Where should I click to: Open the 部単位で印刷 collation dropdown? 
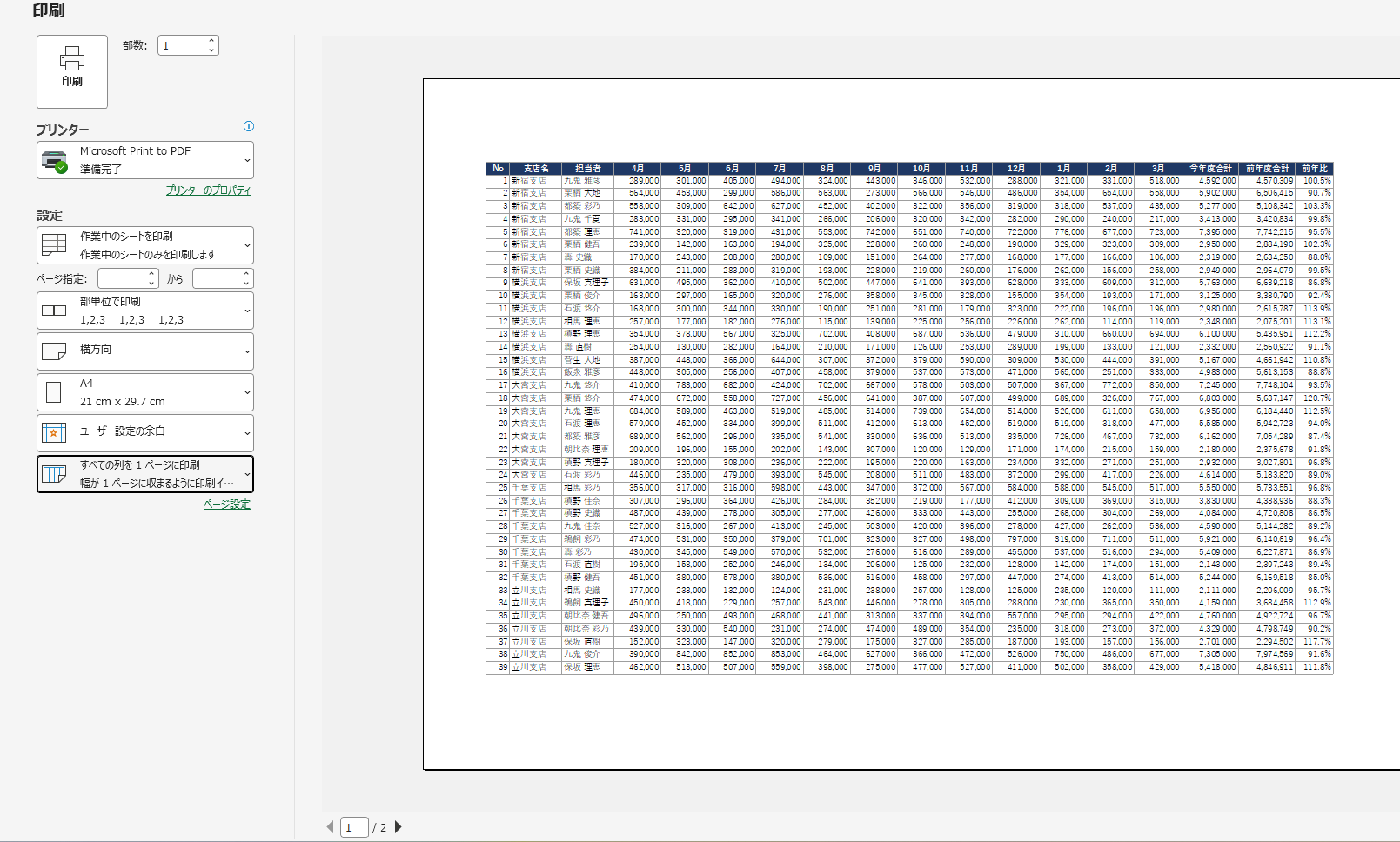145,311
